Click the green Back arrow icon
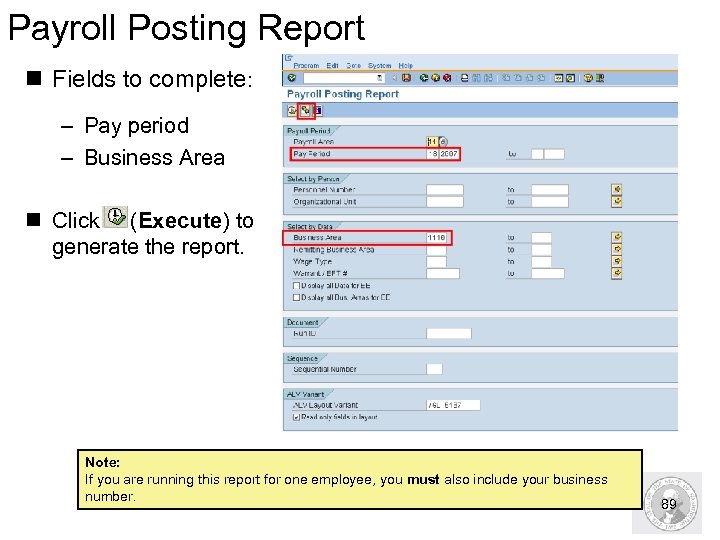Viewport: 720px width, 540px height. (x=423, y=78)
